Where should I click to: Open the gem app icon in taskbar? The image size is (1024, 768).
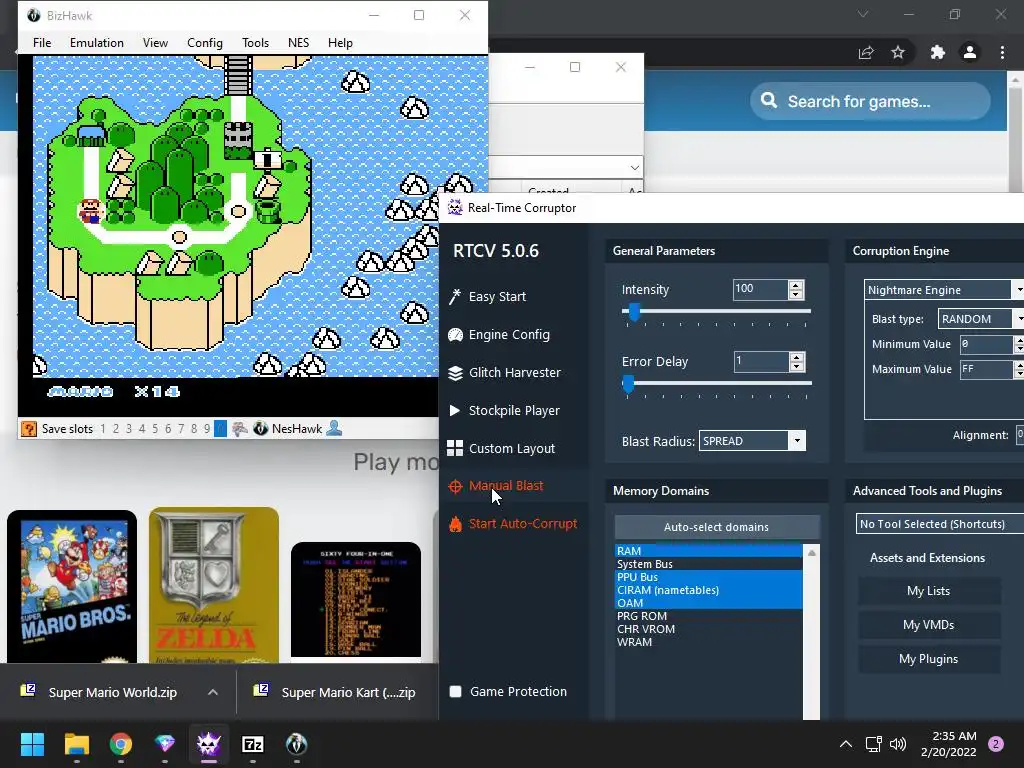(165, 744)
